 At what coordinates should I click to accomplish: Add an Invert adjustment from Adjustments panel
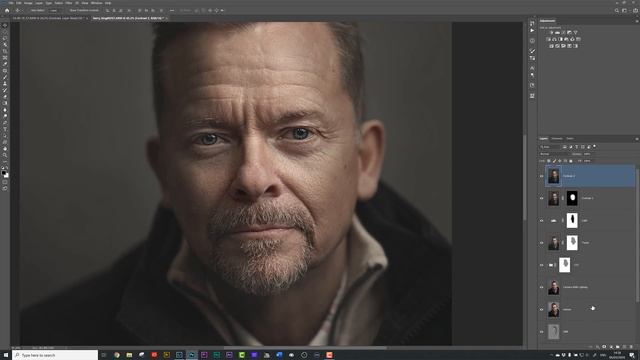[551, 46]
